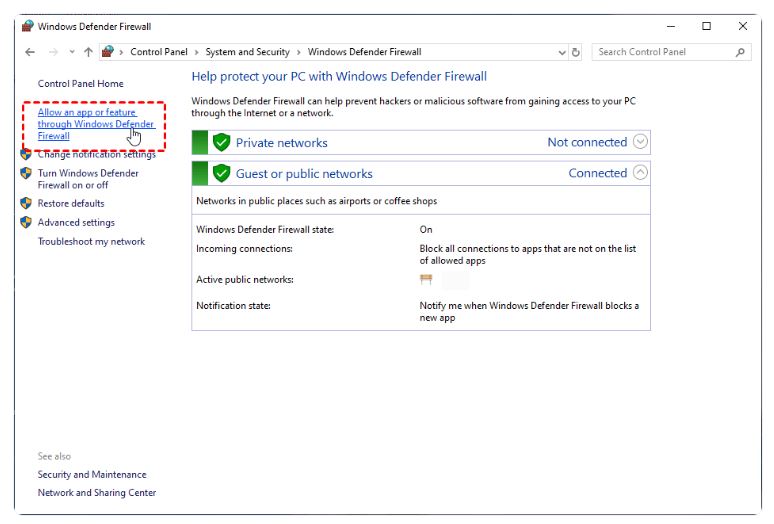Turn Windows Defender Firewall on or off

pyautogui.click(x=88, y=179)
